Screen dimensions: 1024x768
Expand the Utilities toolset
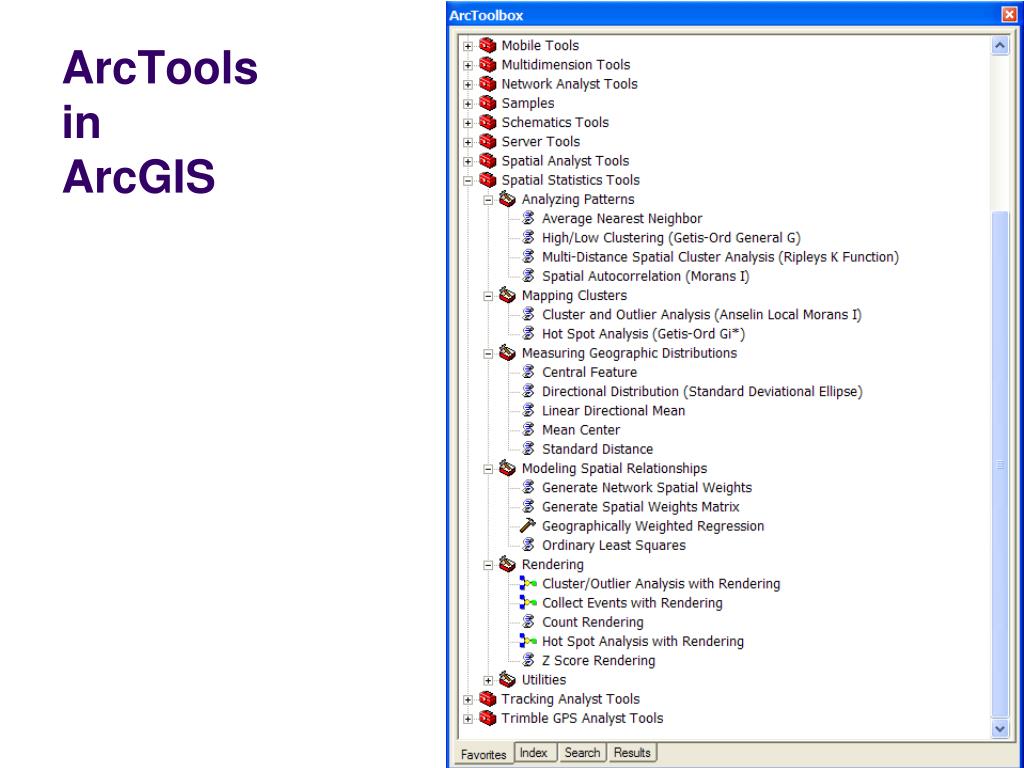(488, 680)
